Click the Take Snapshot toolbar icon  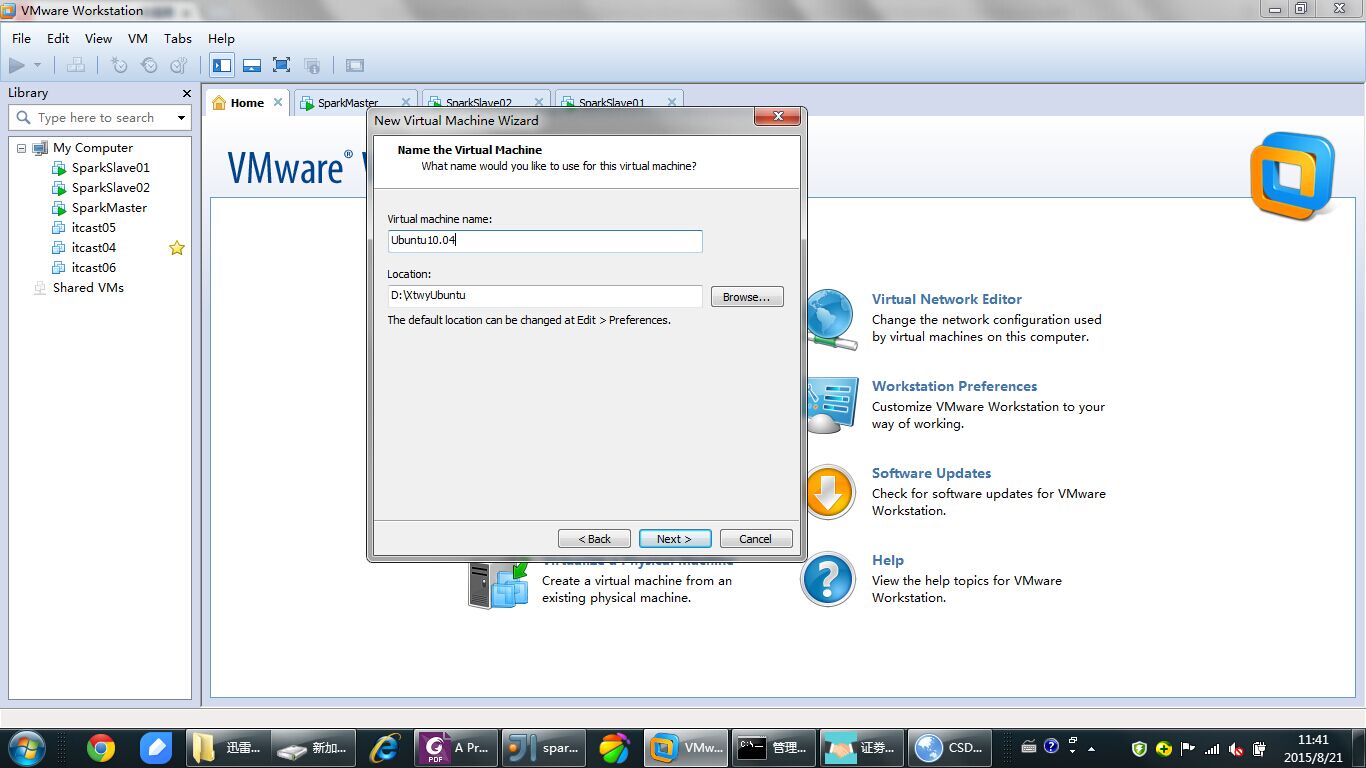(x=119, y=65)
